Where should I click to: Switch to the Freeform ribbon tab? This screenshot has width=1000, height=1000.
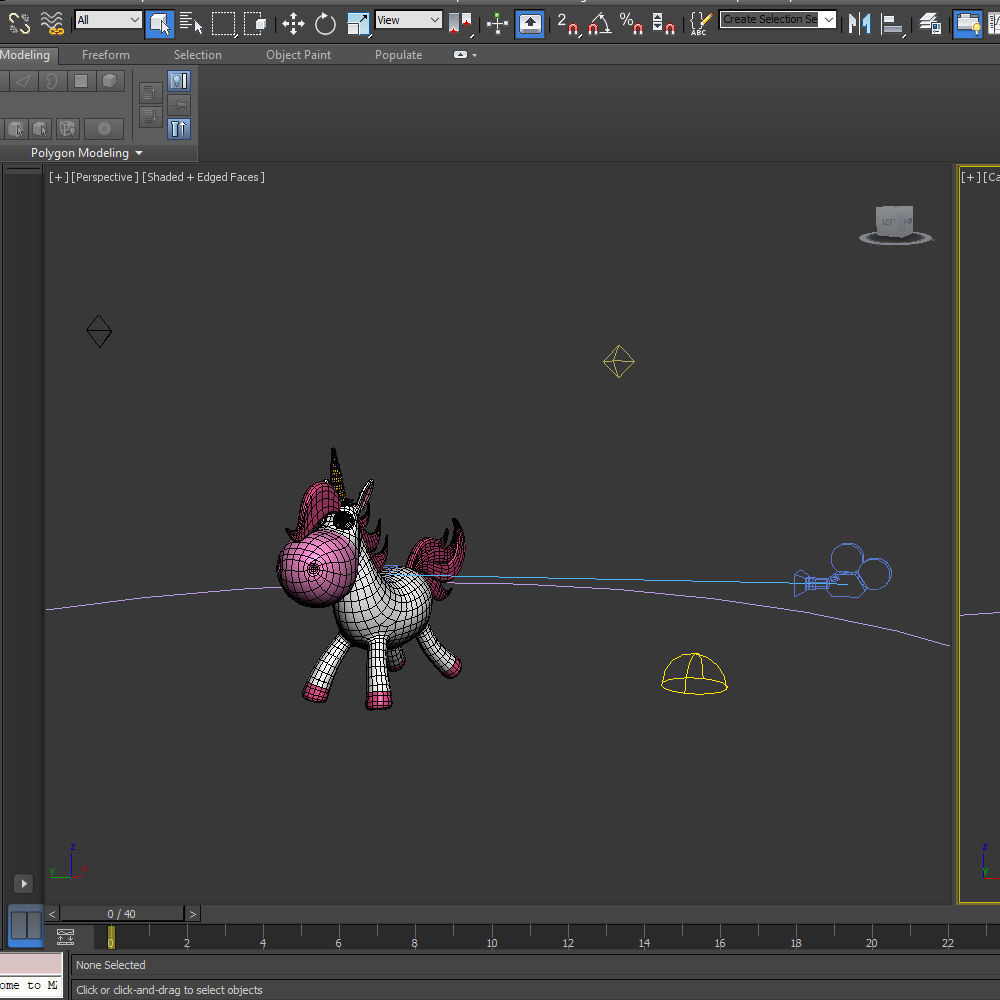(x=106, y=55)
